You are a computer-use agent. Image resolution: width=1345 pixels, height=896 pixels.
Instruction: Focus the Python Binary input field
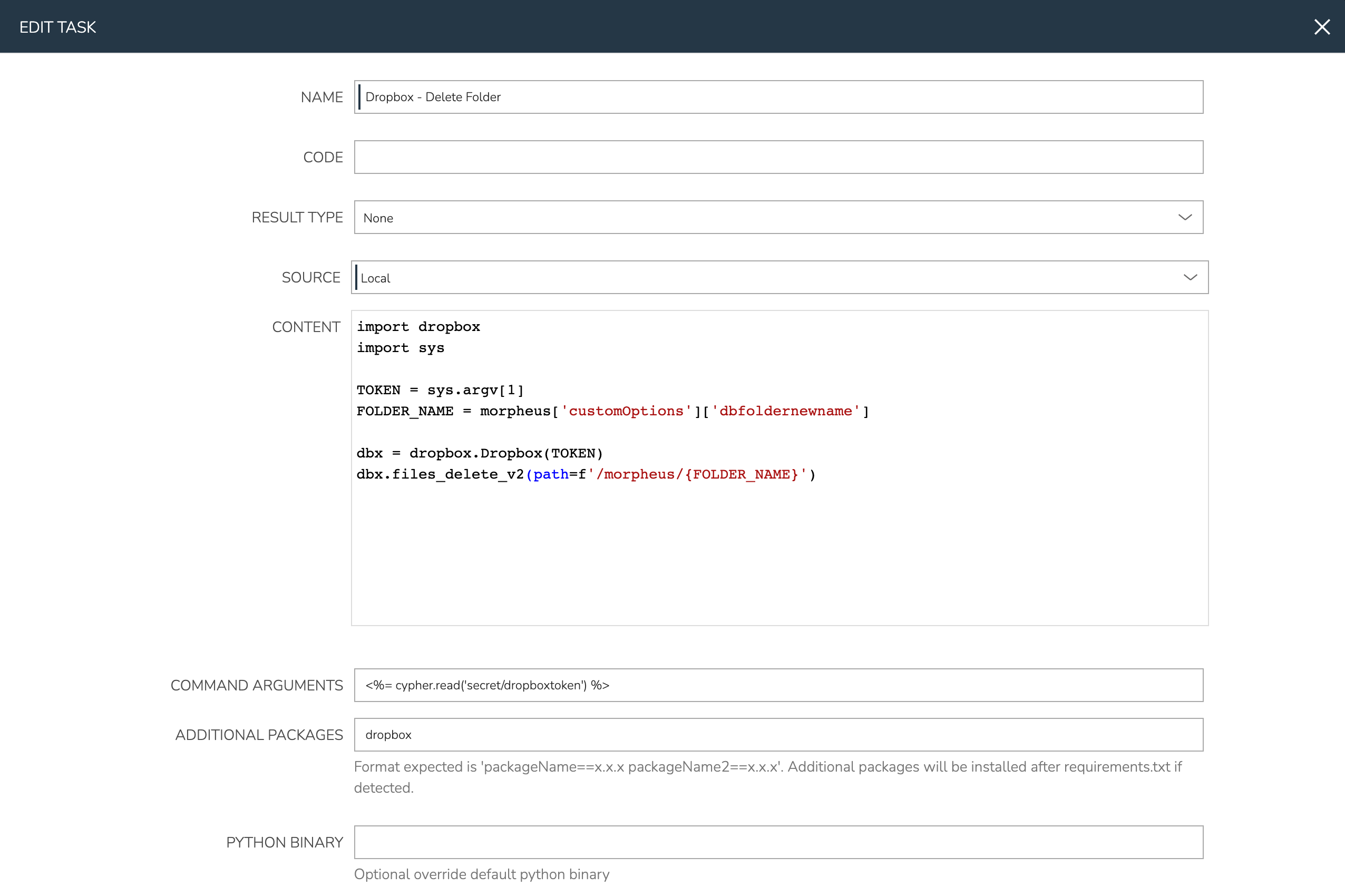pyautogui.click(x=778, y=842)
